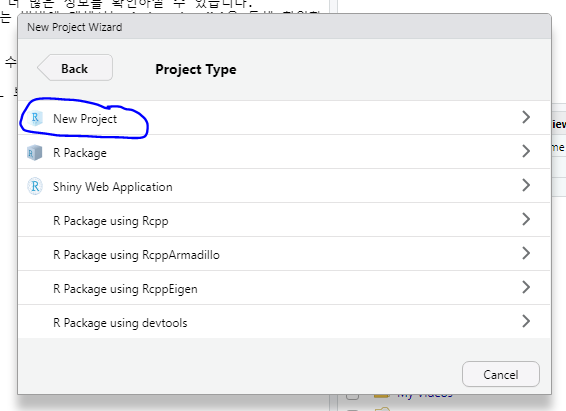Choose R Package using RcppEigen
The height and width of the screenshot is (411, 566).
click(125, 289)
